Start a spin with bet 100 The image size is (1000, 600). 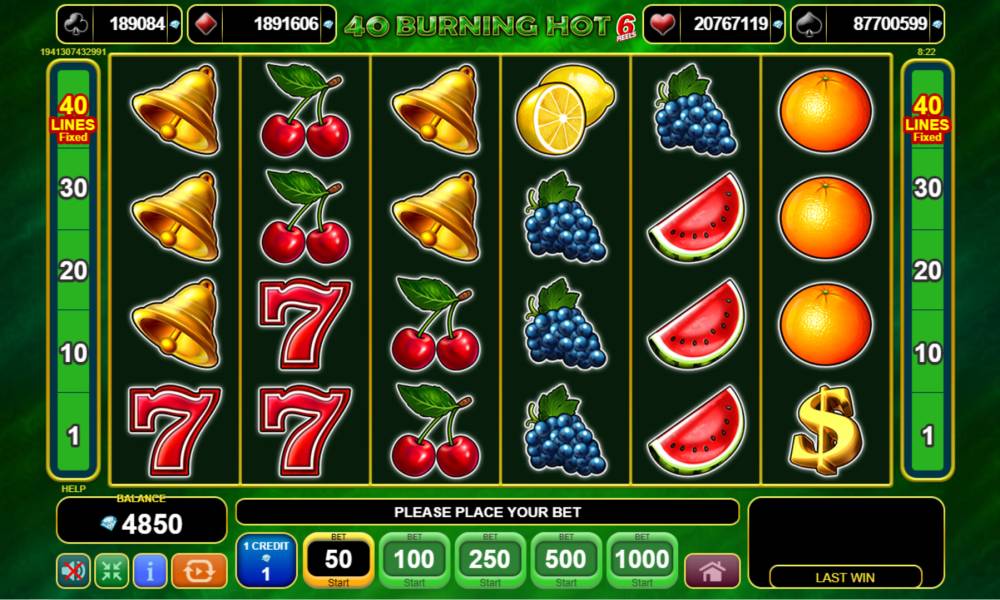414,560
